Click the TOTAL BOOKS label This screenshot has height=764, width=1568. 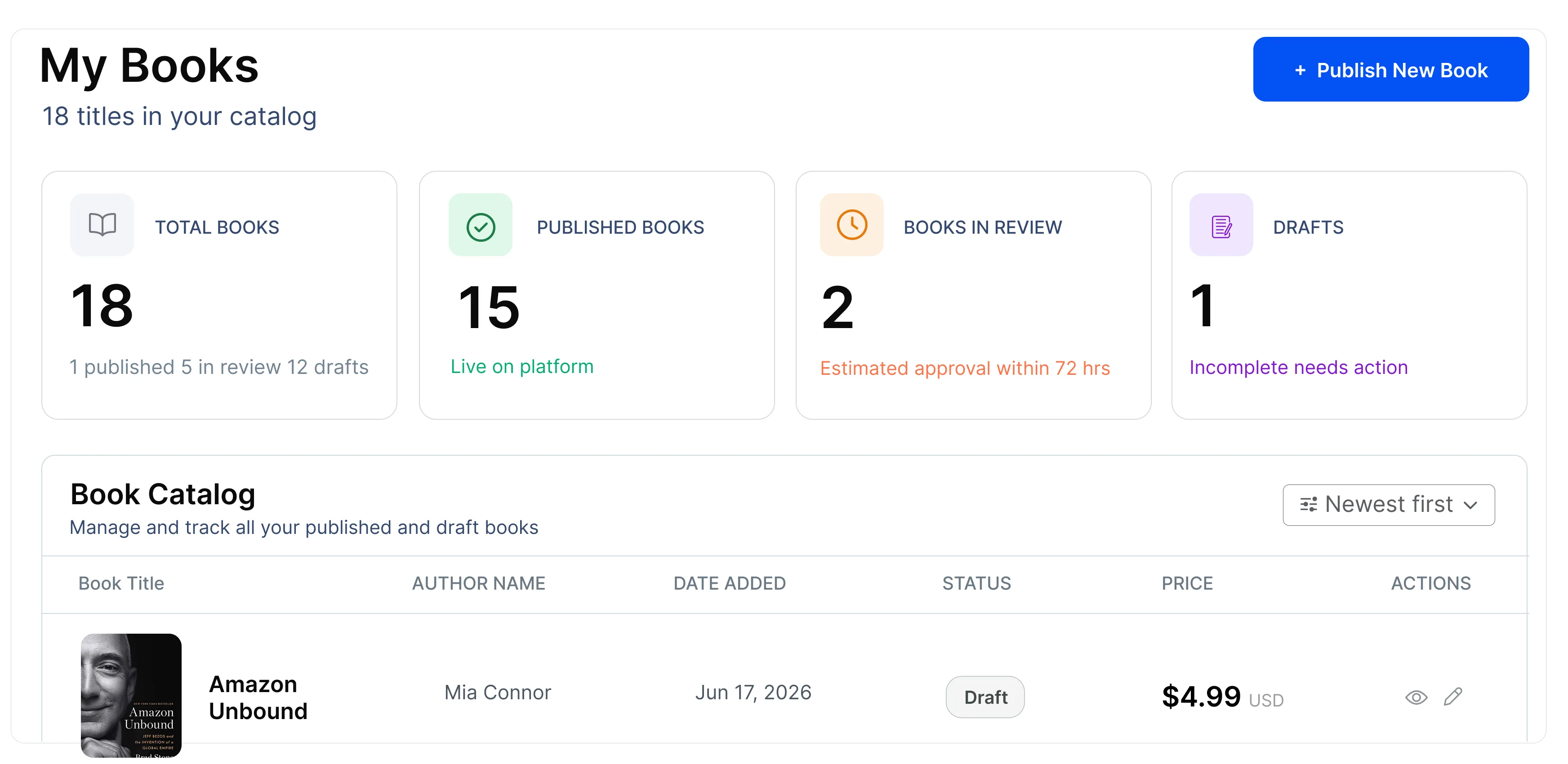tap(217, 227)
